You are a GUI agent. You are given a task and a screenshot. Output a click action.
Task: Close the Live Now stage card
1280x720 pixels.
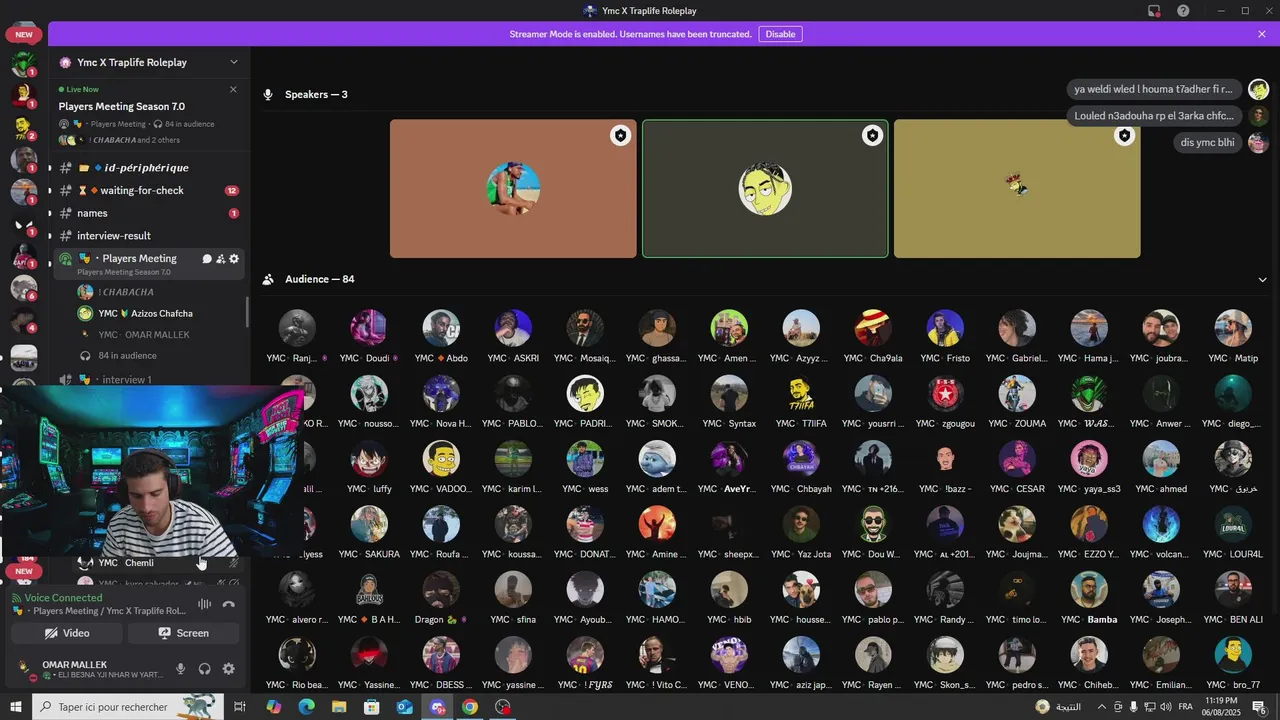coord(233,89)
